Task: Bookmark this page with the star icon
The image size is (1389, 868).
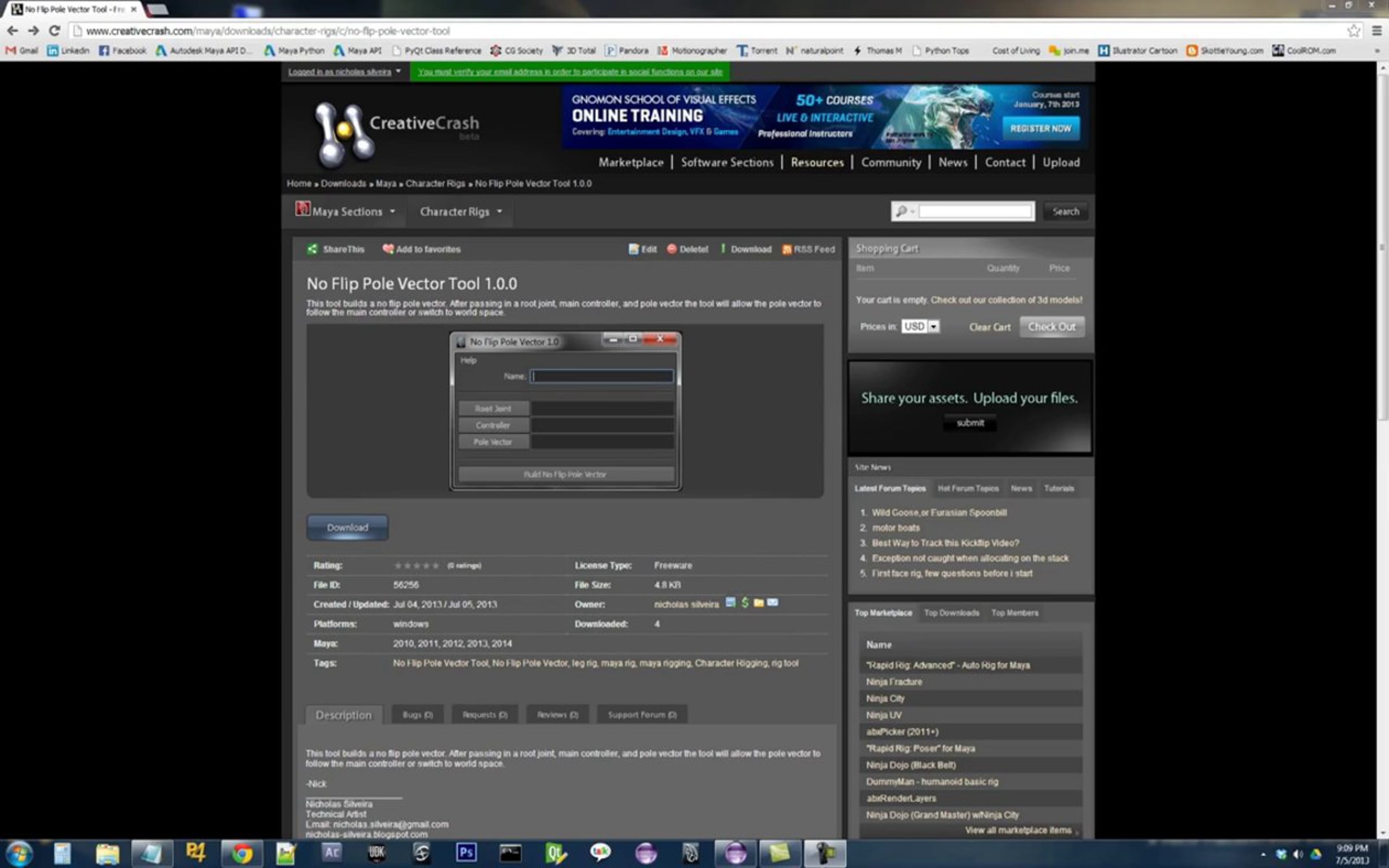Action: tap(1354, 31)
